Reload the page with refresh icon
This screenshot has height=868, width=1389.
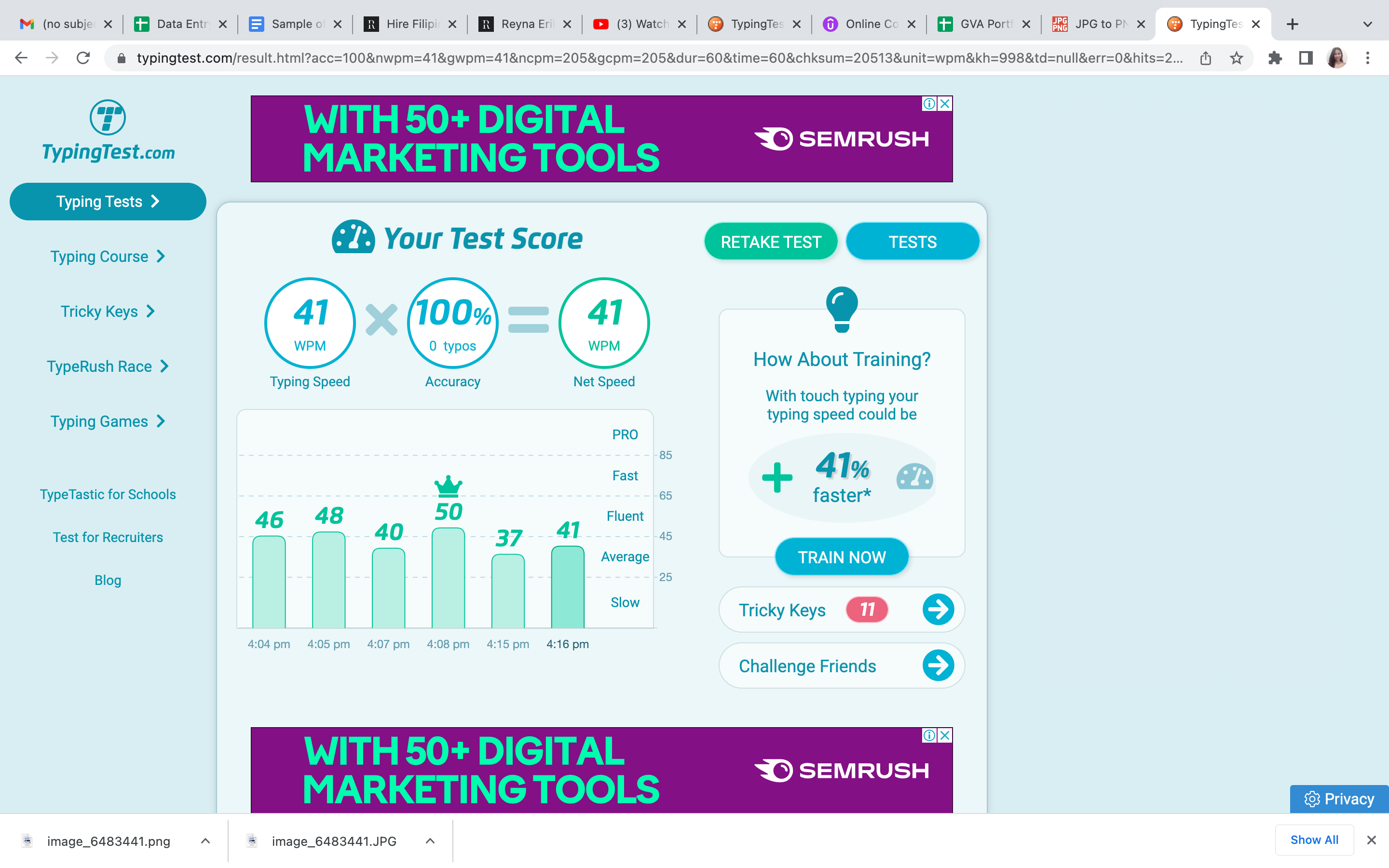pos(83,58)
